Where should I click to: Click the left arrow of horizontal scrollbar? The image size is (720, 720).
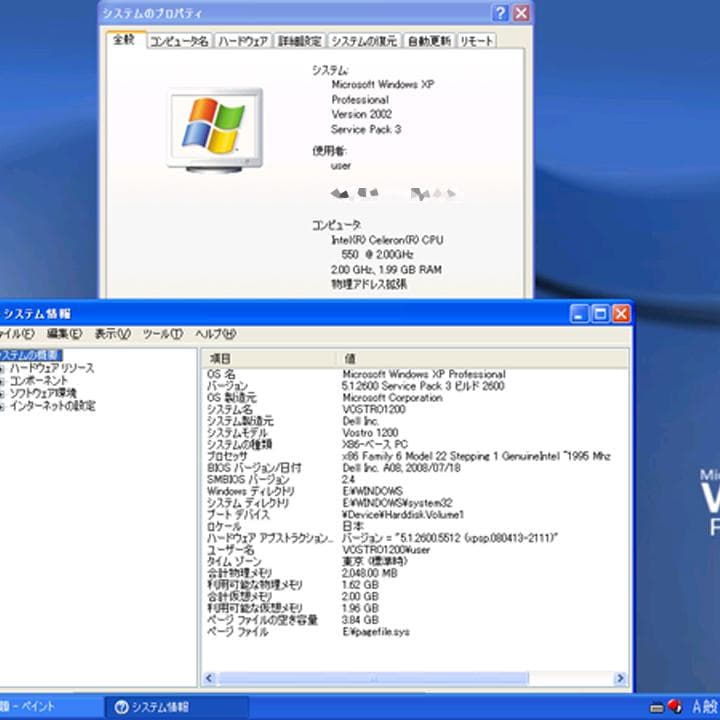pos(209,678)
